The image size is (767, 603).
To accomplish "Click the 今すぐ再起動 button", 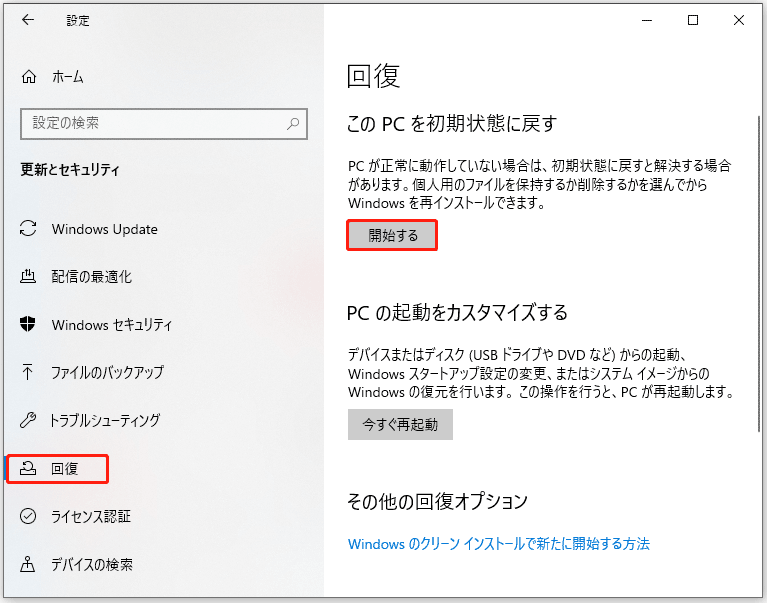I will 400,424.
